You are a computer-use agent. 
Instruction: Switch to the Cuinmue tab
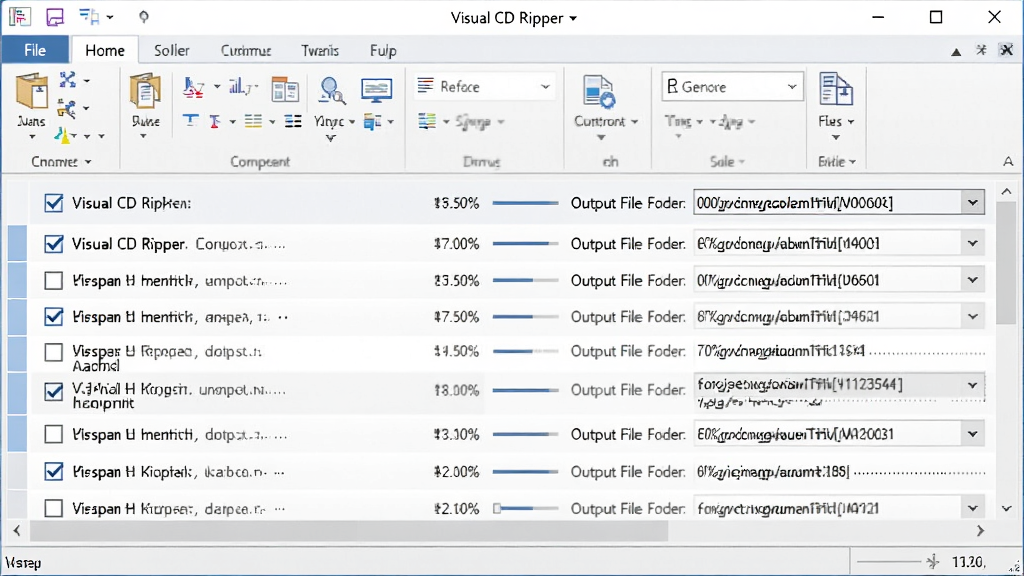(x=246, y=50)
